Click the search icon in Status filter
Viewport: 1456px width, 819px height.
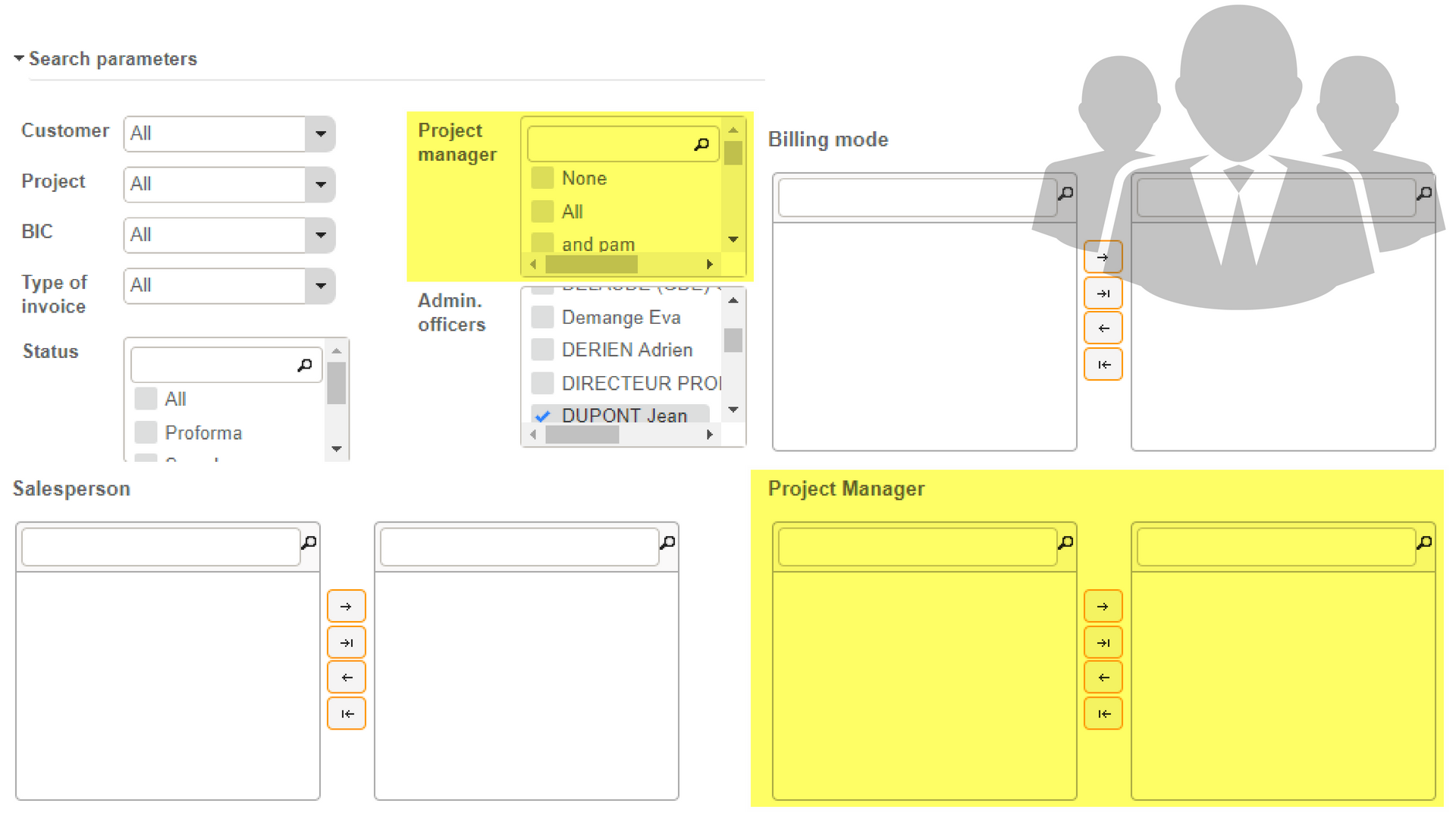pyautogui.click(x=305, y=366)
